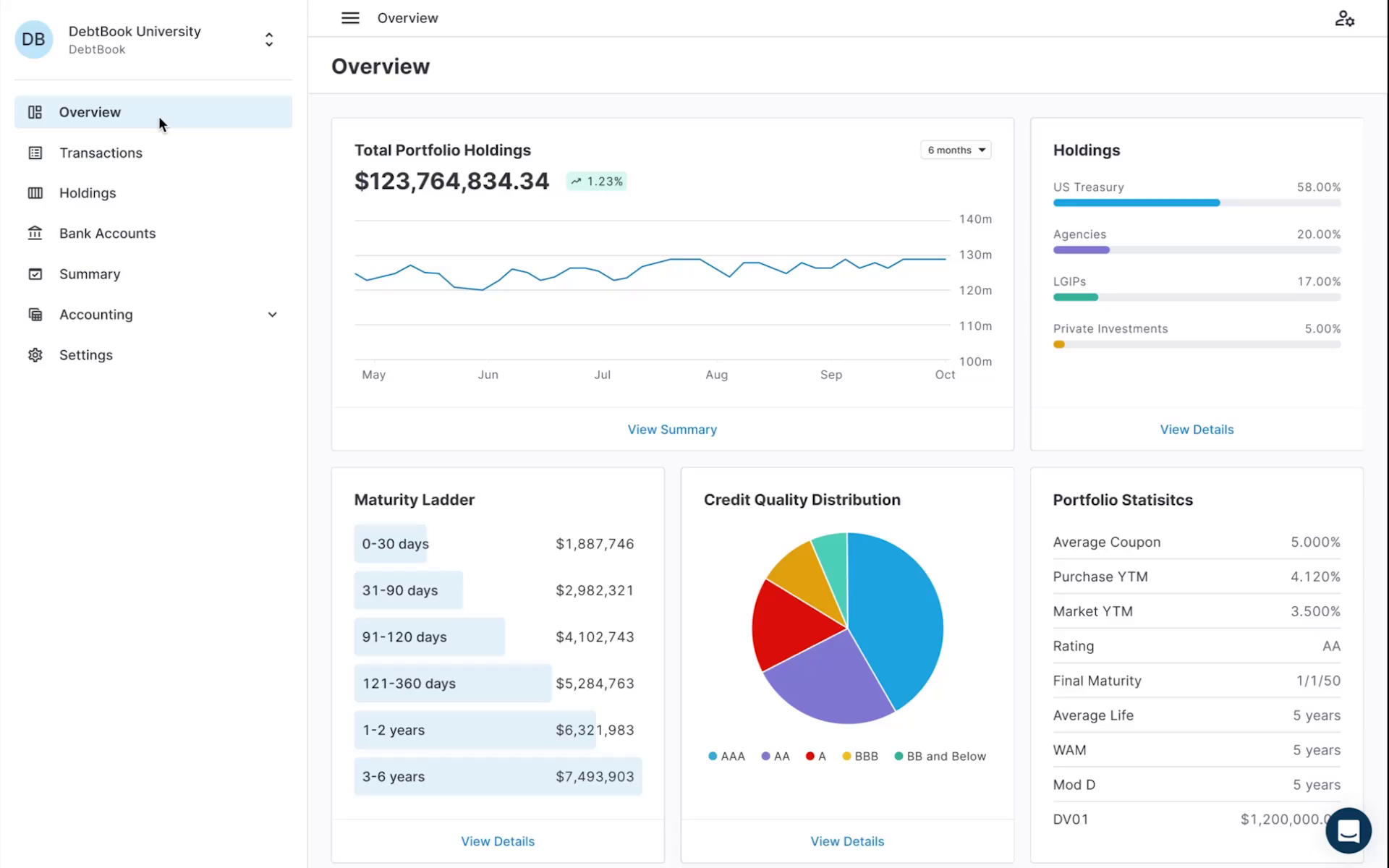Open Holdings from the sidebar icon
Screen dimensions: 1389x868
coord(35,193)
